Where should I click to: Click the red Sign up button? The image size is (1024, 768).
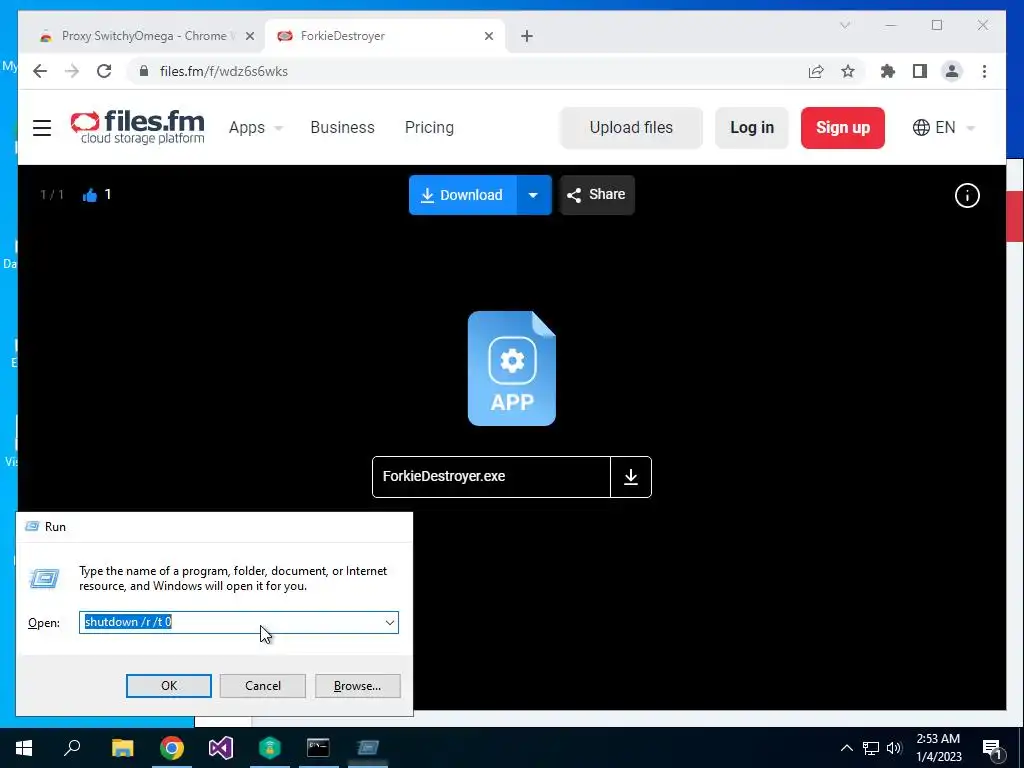coord(842,127)
